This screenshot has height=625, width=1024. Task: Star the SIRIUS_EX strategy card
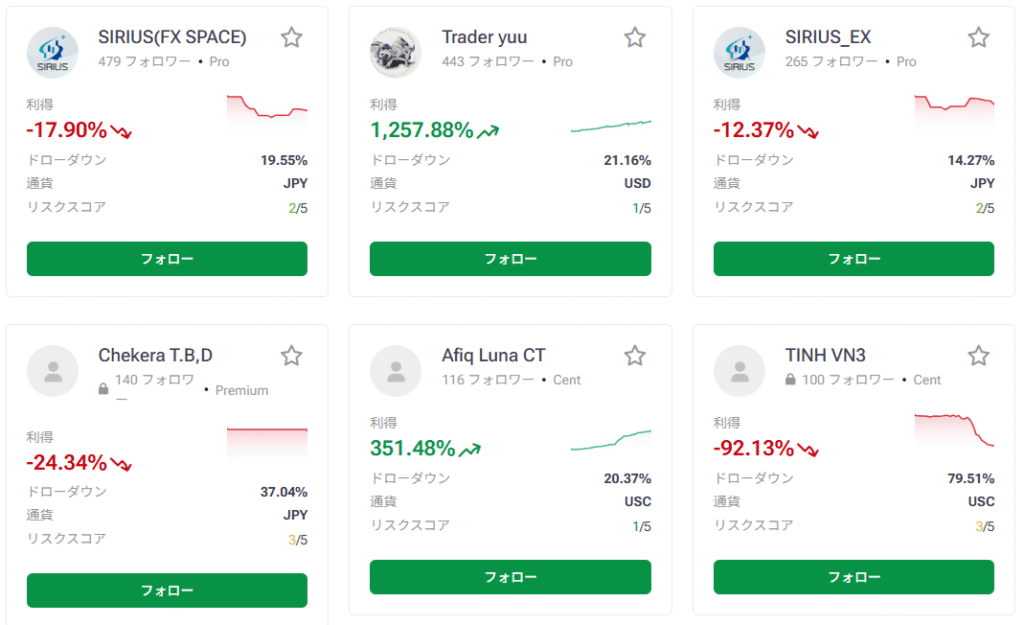[x=978, y=38]
